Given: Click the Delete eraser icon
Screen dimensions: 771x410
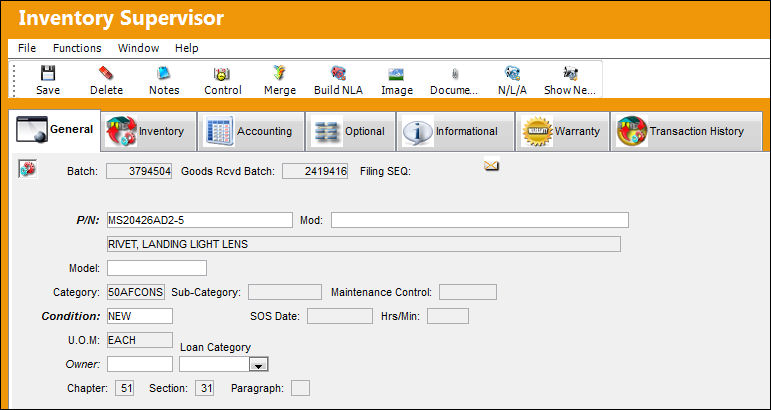Looking at the screenshot, I should pyautogui.click(x=106, y=74).
